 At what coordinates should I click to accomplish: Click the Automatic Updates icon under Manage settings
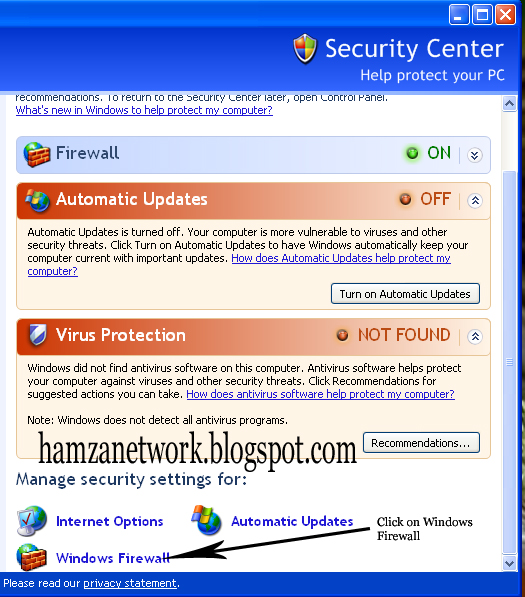(206, 520)
